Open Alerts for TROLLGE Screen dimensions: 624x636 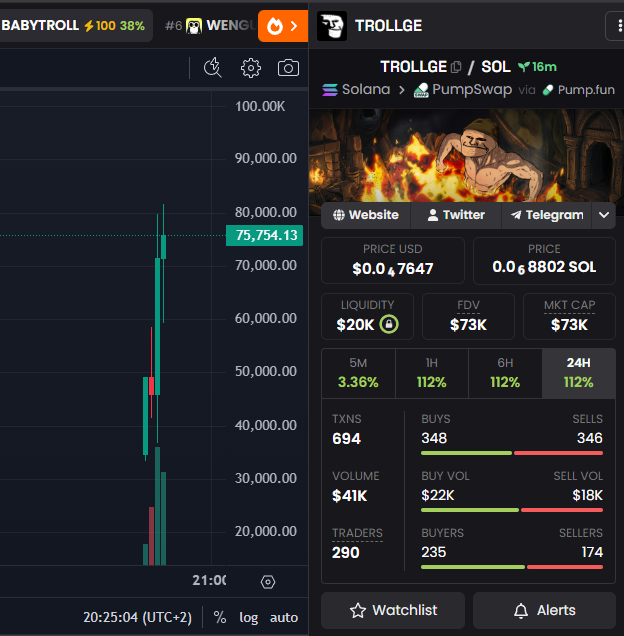click(x=544, y=610)
